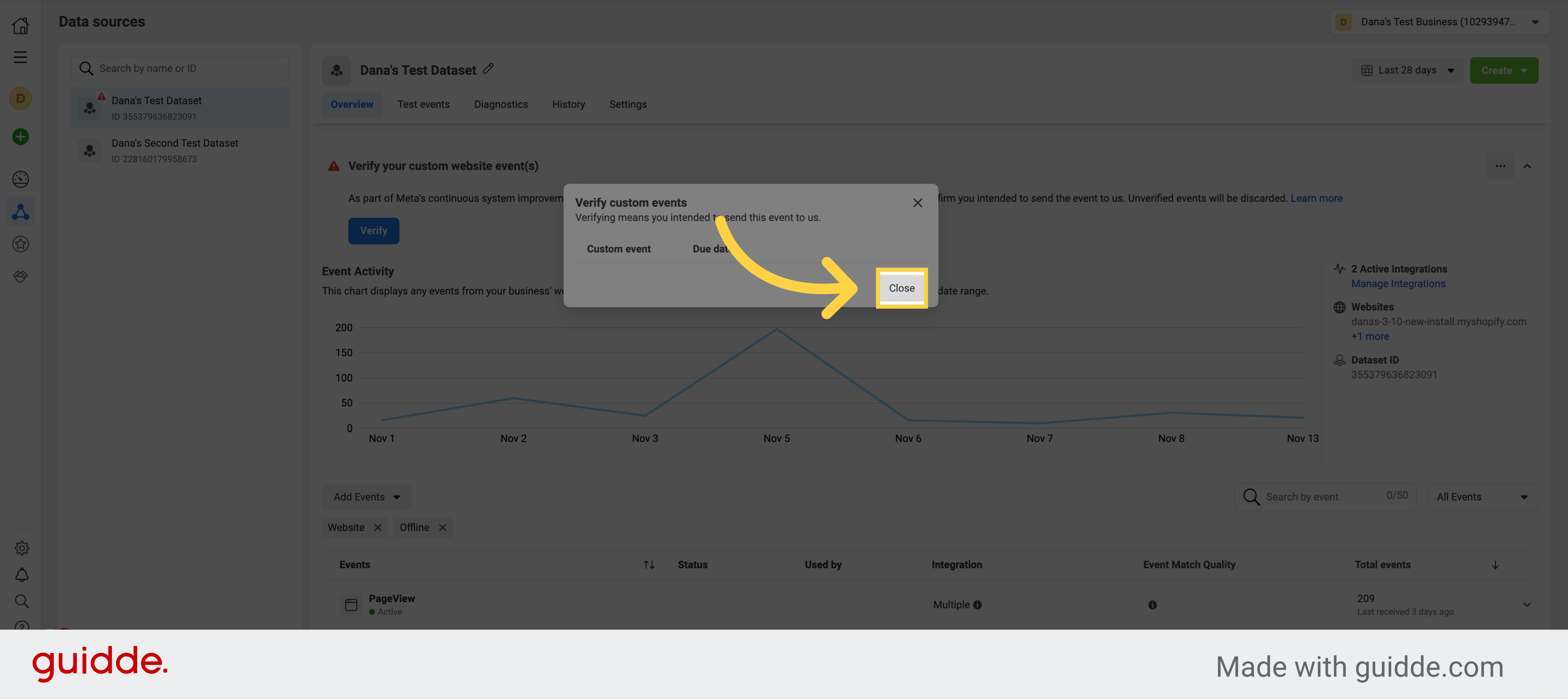Click the Learn more link in the warning banner

(x=1317, y=197)
